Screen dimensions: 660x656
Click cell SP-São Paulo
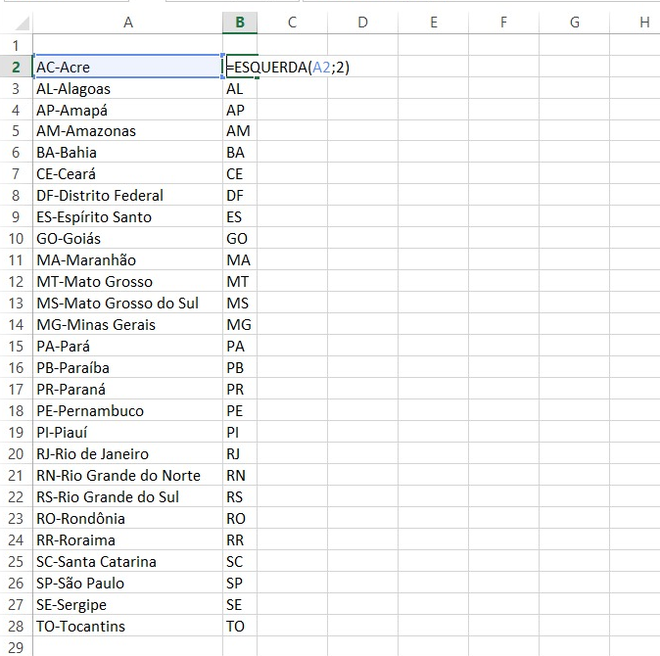(x=128, y=583)
